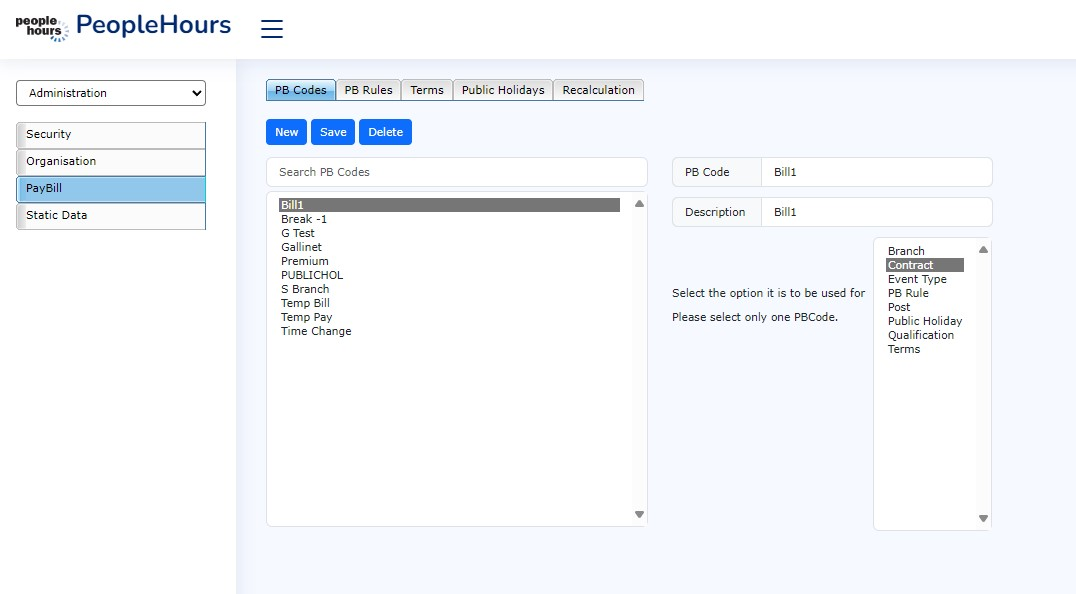Open the Administration dropdown
The height and width of the screenshot is (594, 1076).
[111, 93]
